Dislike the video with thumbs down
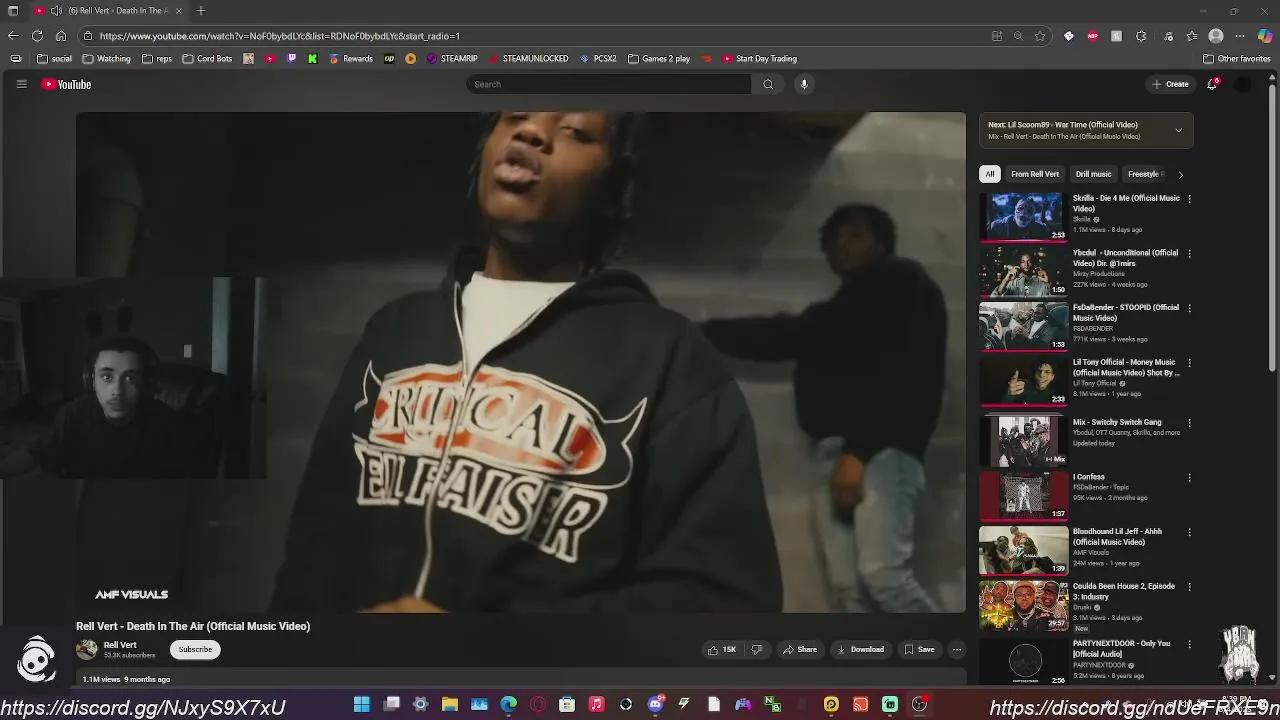This screenshot has width=1280, height=720. pyautogui.click(x=757, y=650)
